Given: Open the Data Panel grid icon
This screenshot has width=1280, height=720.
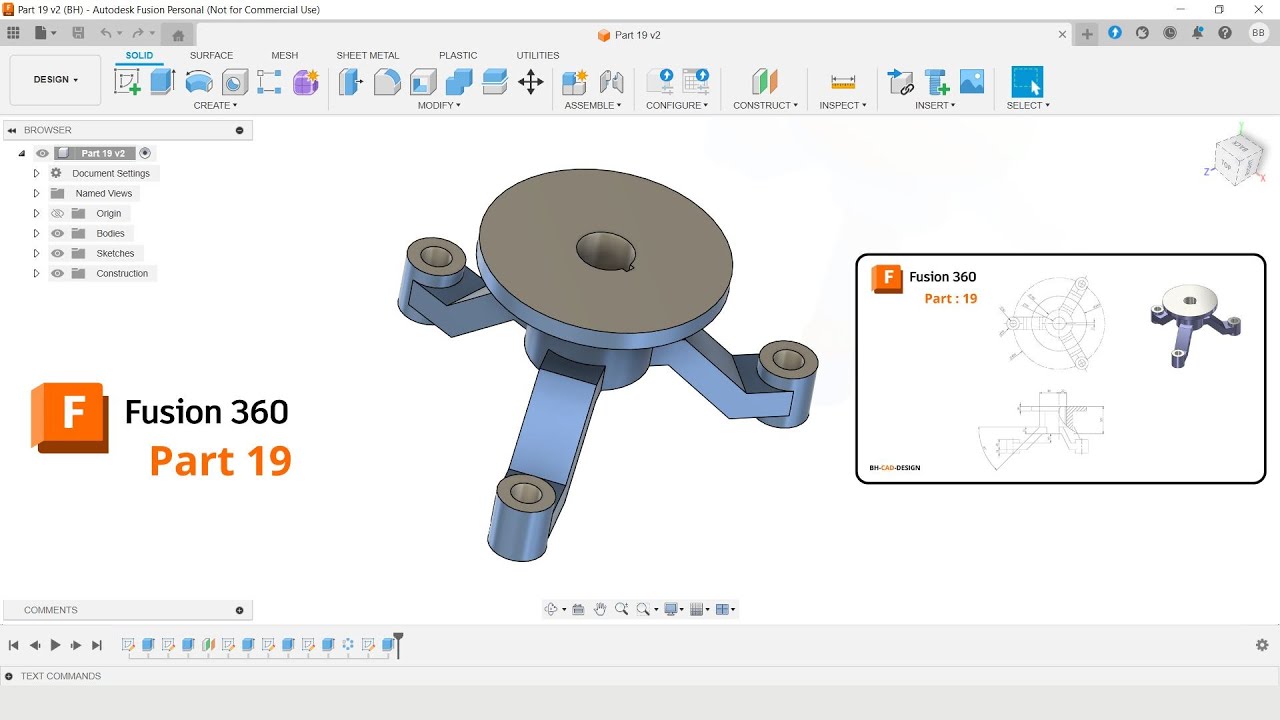Looking at the screenshot, I should (x=13, y=33).
